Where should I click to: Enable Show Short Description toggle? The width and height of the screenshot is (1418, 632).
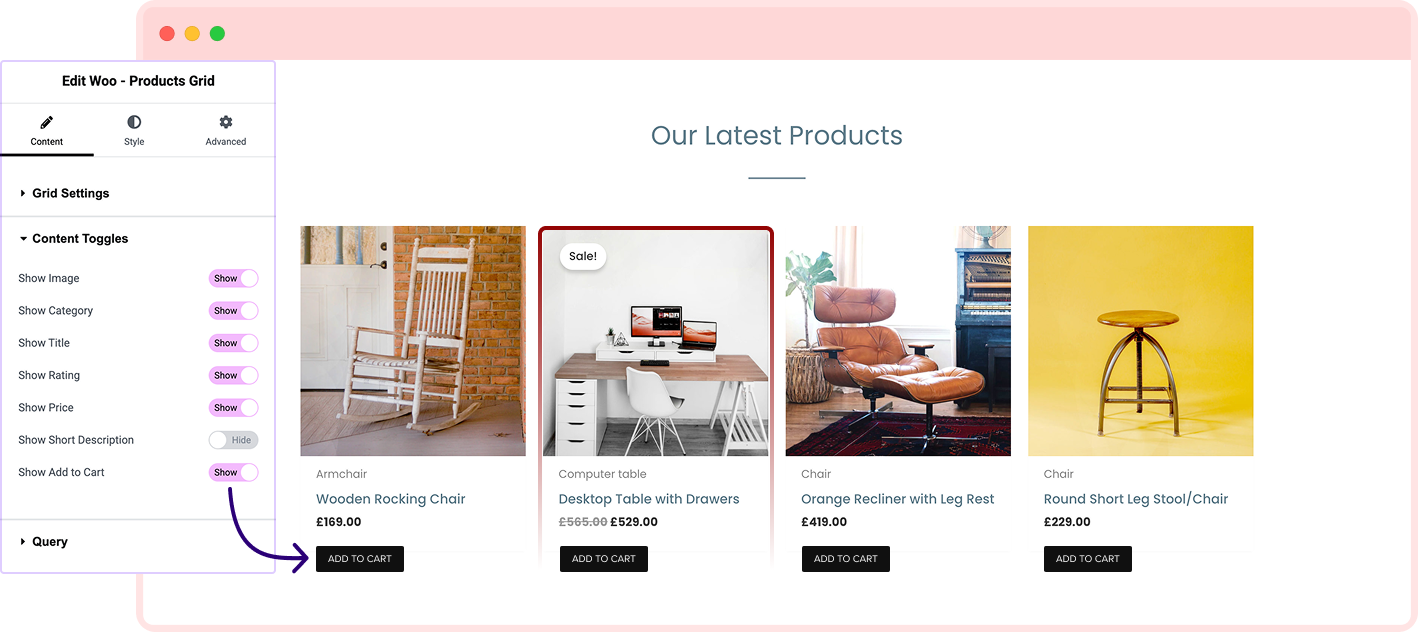(233, 440)
